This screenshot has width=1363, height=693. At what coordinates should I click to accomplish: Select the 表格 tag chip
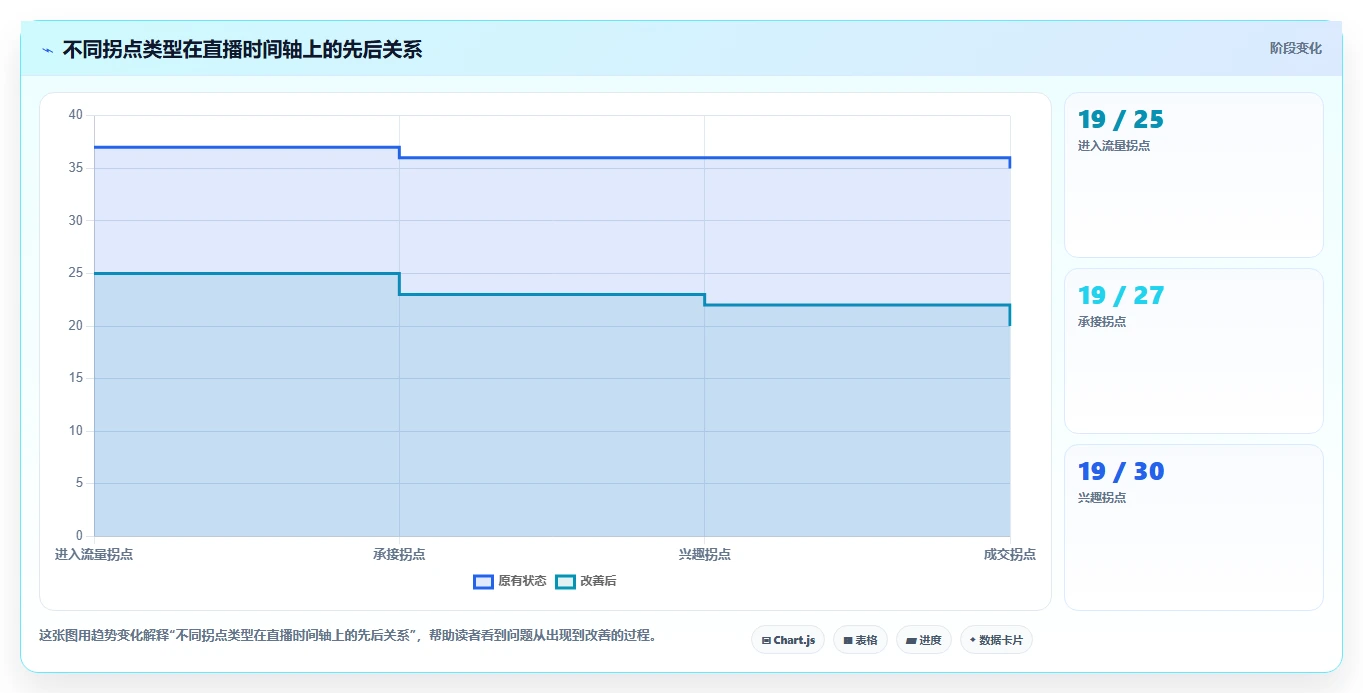[x=860, y=640]
